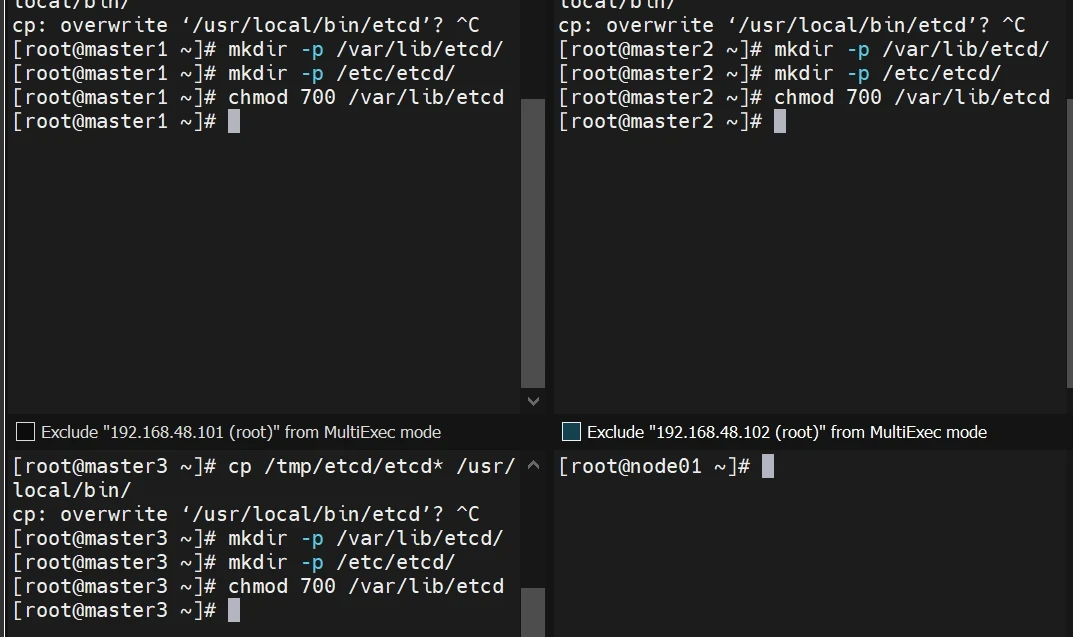The image size is (1073, 637).
Task: Click the master1 terminal scrollbar thumb
Action: [533, 242]
